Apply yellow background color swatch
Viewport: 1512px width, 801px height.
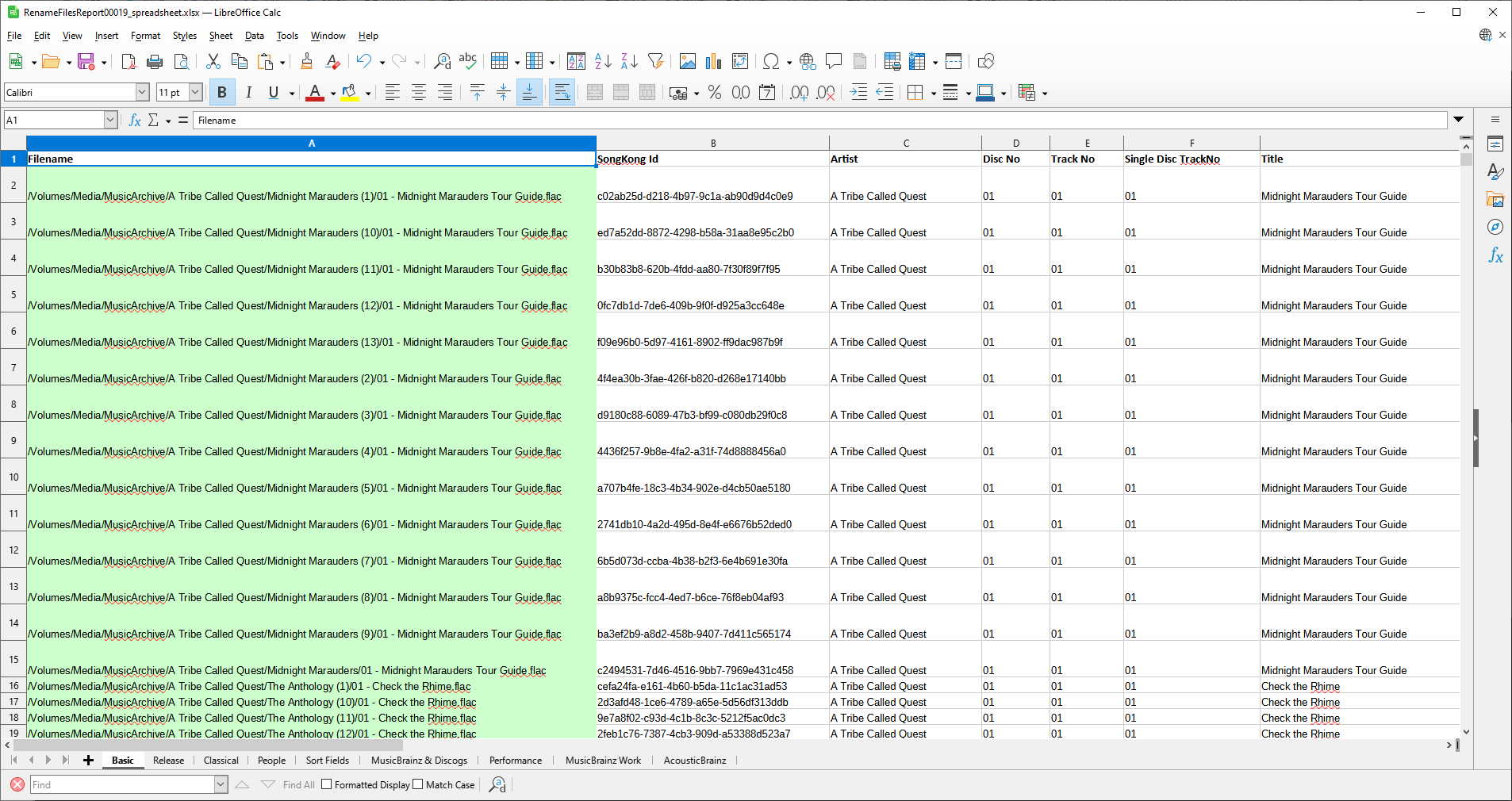350,93
